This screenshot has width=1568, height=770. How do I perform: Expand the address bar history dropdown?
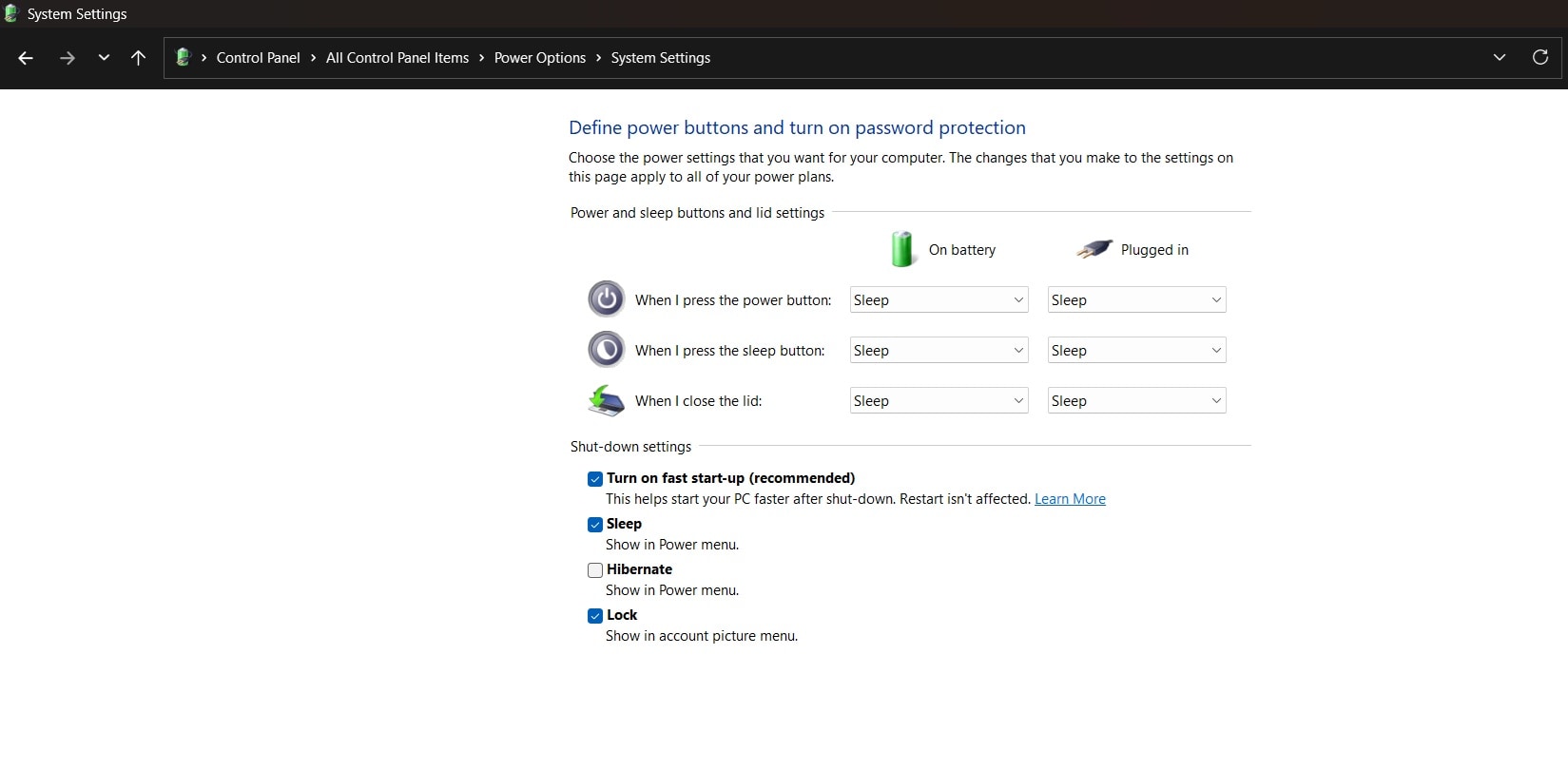pyautogui.click(x=1500, y=57)
